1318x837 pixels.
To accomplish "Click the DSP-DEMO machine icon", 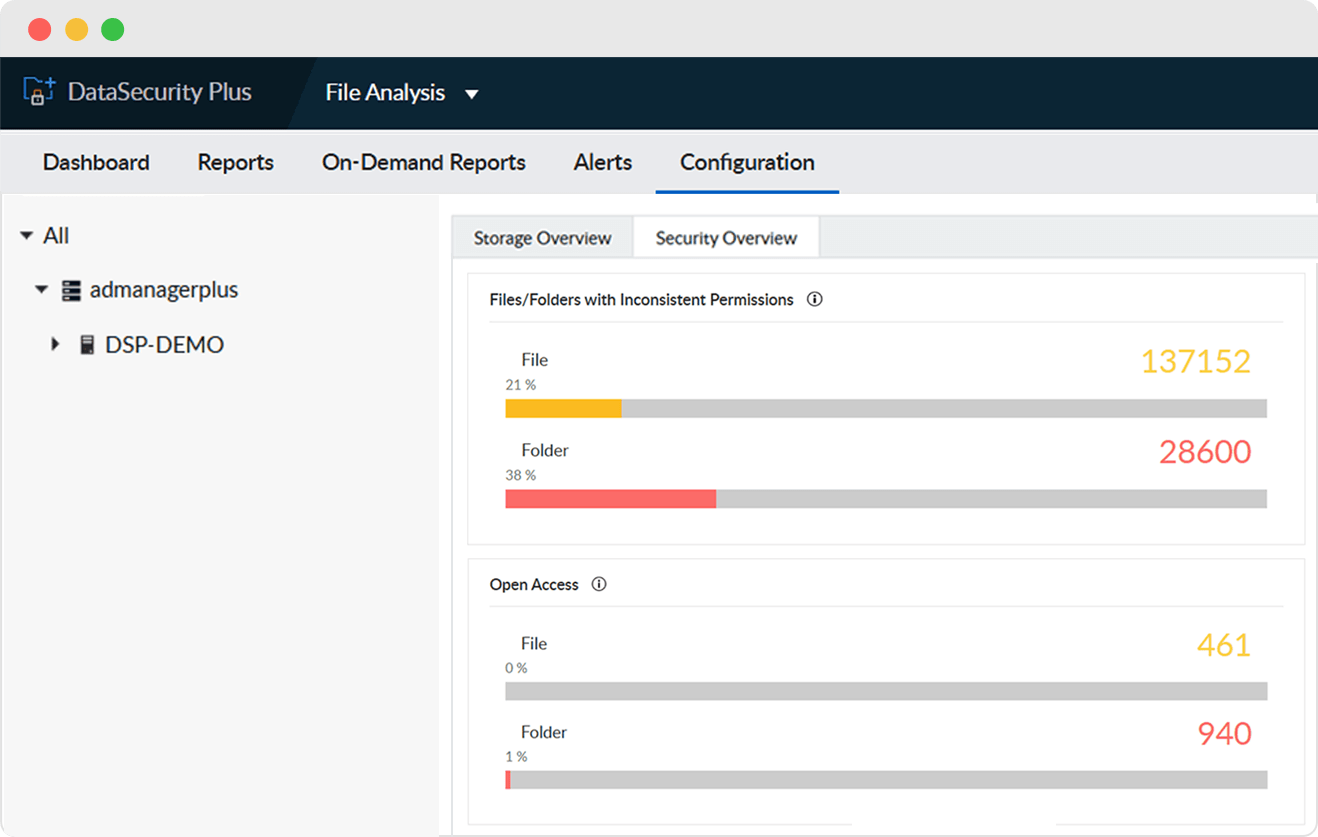I will tap(87, 345).
